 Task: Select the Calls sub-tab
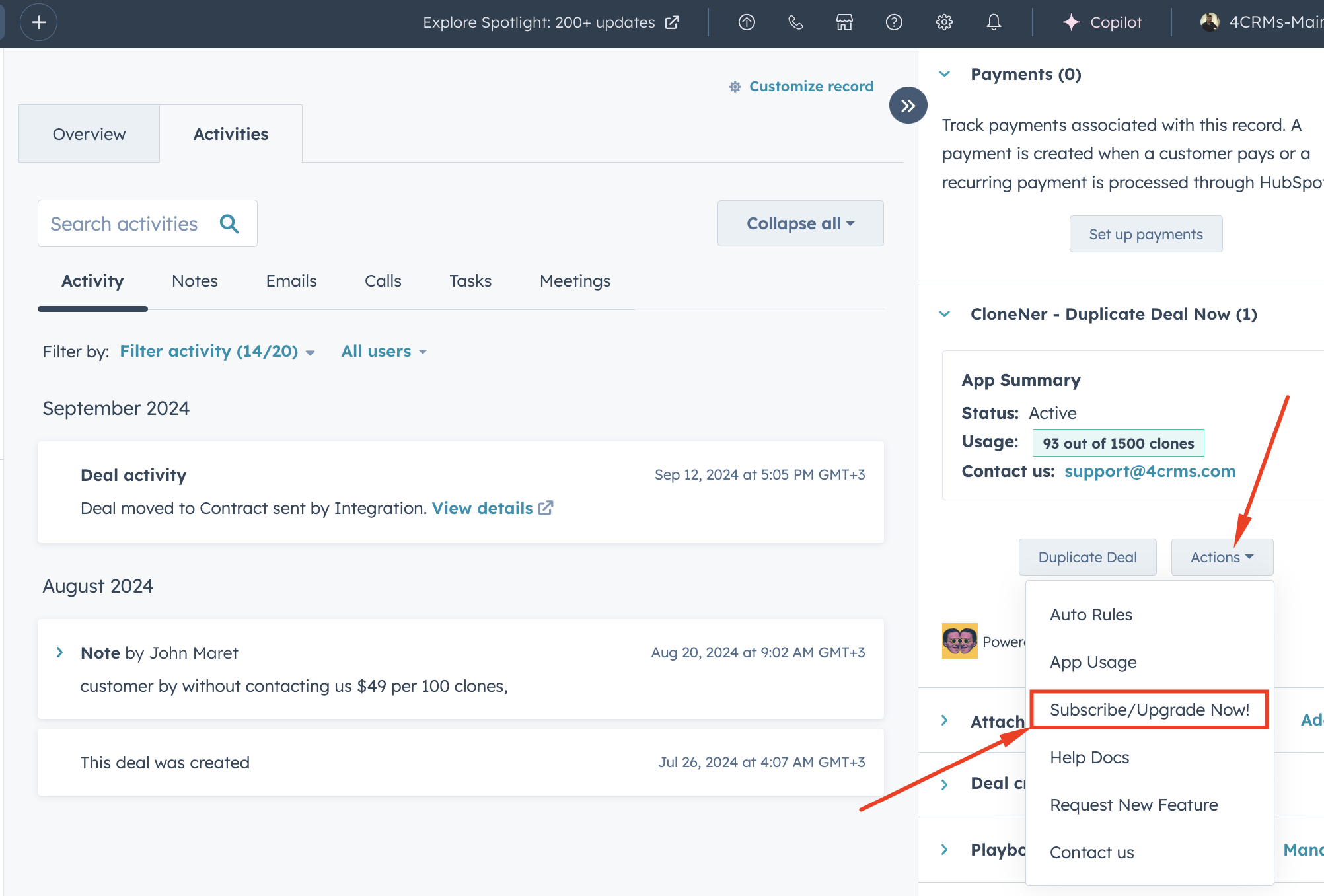pyautogui.click(x=383, y=281)
